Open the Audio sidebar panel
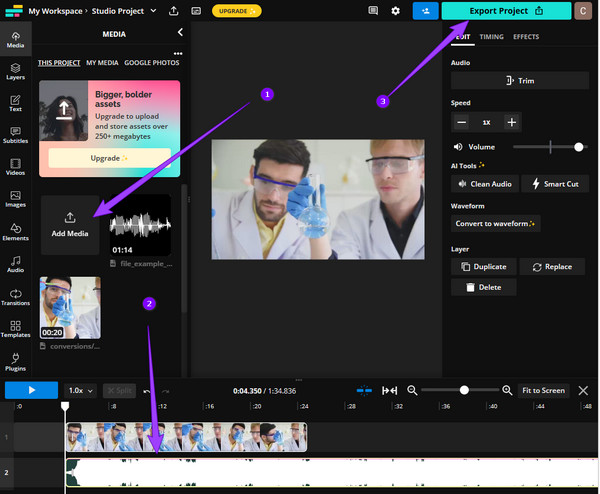Viewport: 600px width, 494px height. click(15, 264)
